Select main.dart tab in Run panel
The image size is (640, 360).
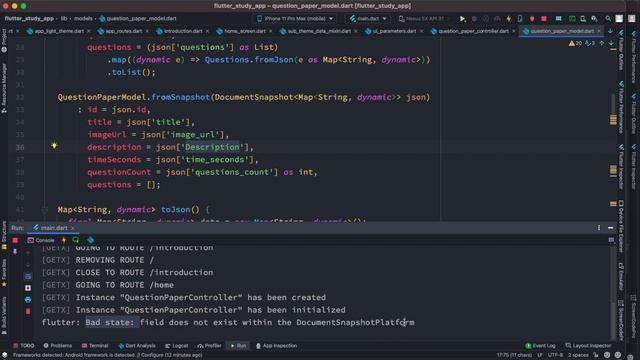pos(54,228)
